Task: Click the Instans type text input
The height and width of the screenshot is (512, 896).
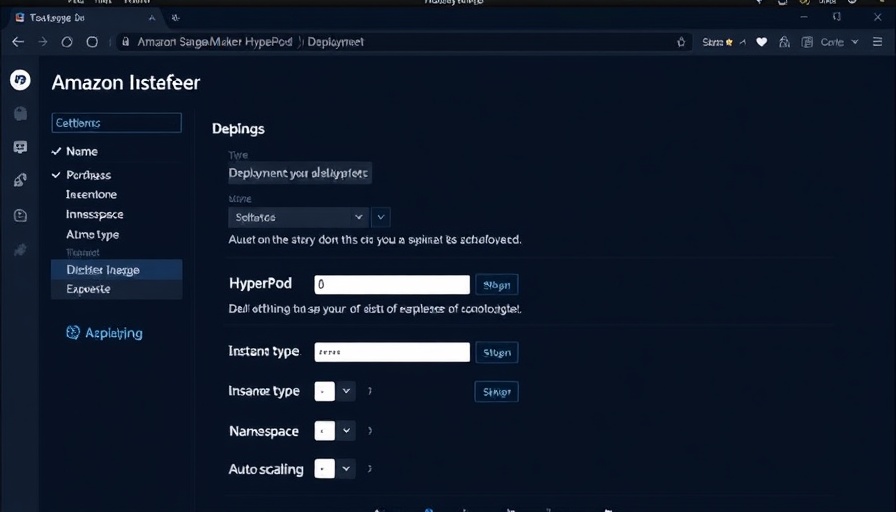Action: tap(392, 352)
